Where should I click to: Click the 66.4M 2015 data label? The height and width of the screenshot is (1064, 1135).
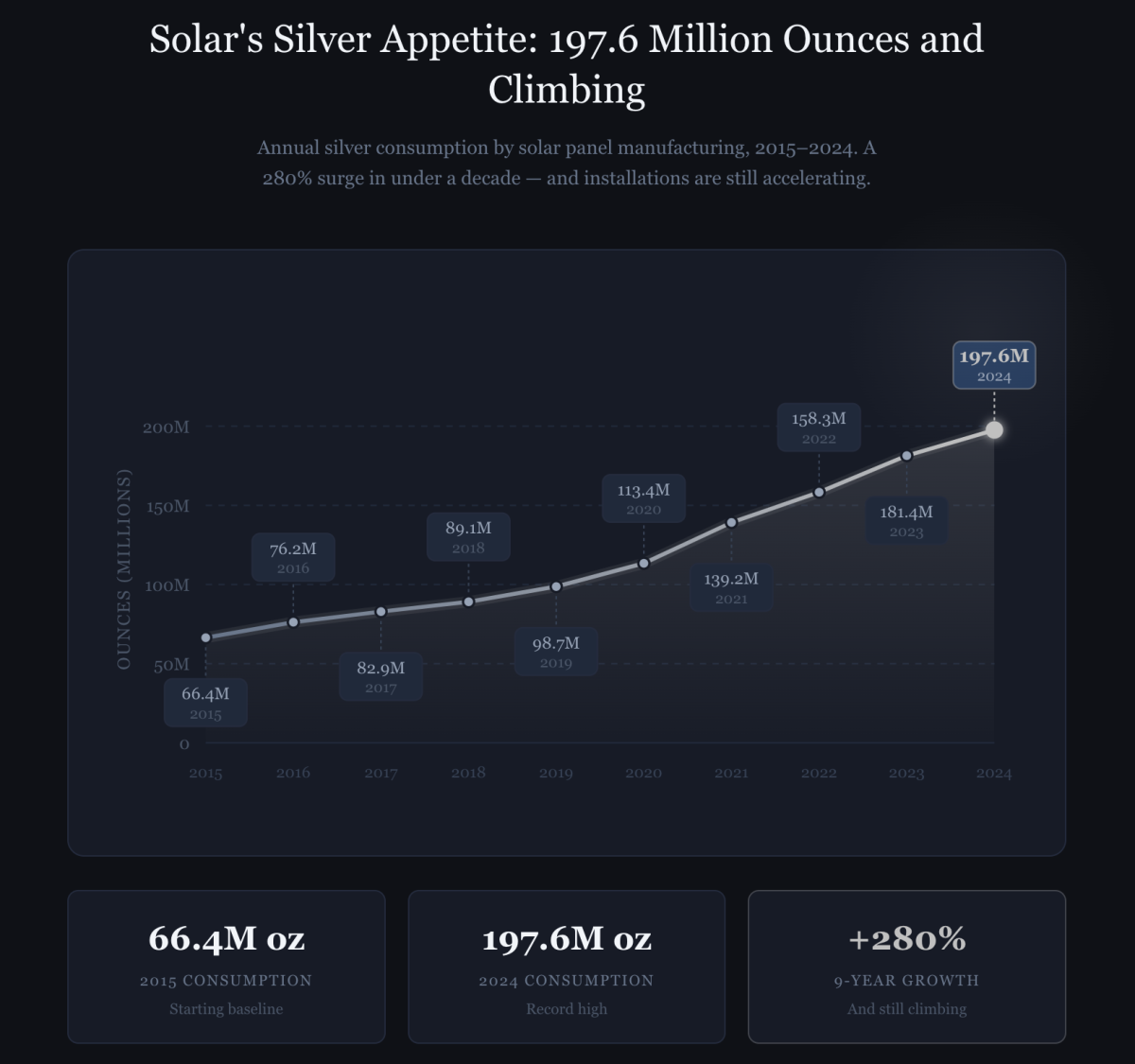coord(205,703)
